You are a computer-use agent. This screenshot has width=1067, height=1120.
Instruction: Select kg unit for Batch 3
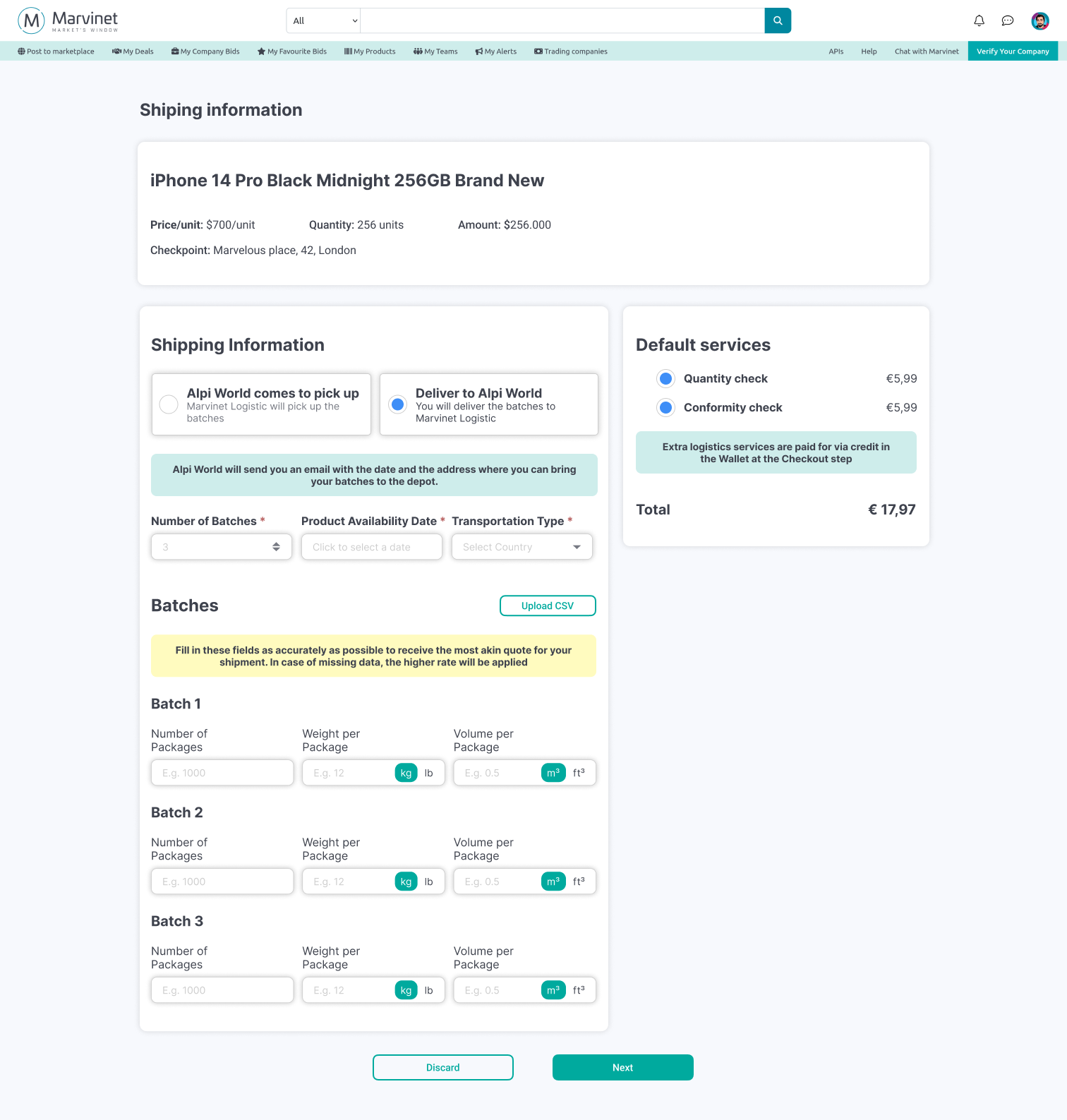[406, 990]
